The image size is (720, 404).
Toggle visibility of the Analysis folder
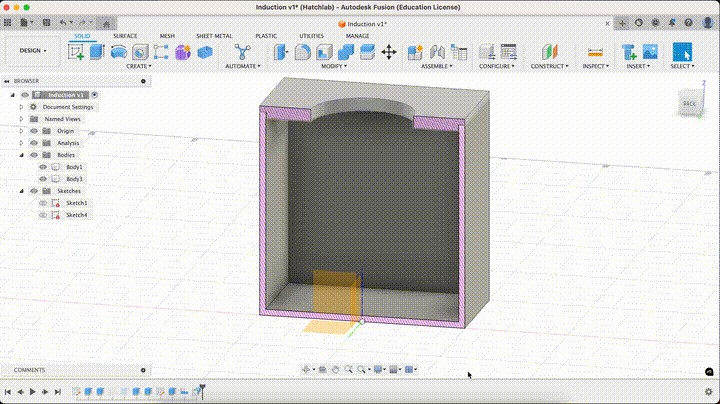coord(34,143)
